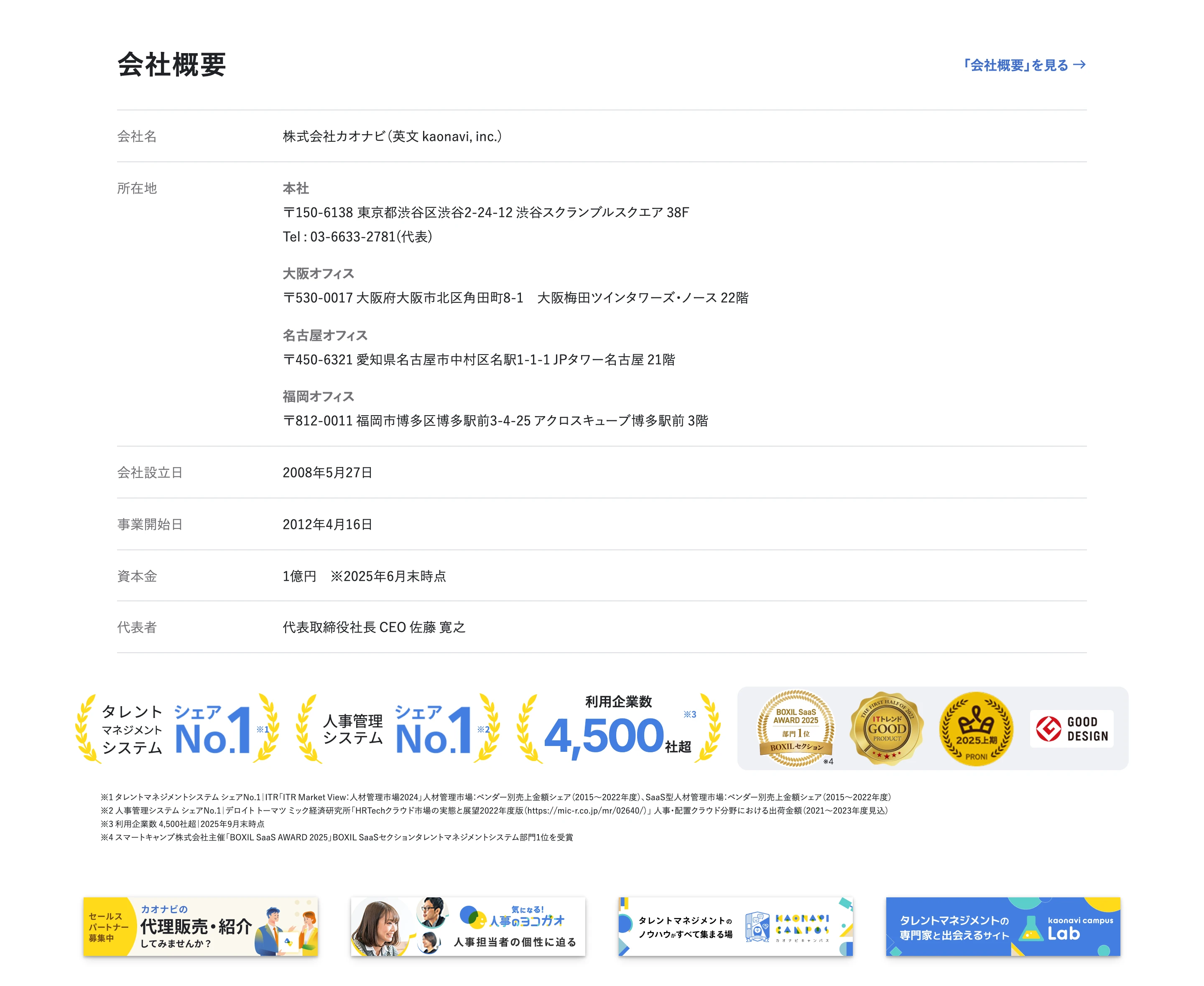Click the ITトレンド GOOD PRODUCT medal
Screen dimensions: 1204x986
point(887,729)
